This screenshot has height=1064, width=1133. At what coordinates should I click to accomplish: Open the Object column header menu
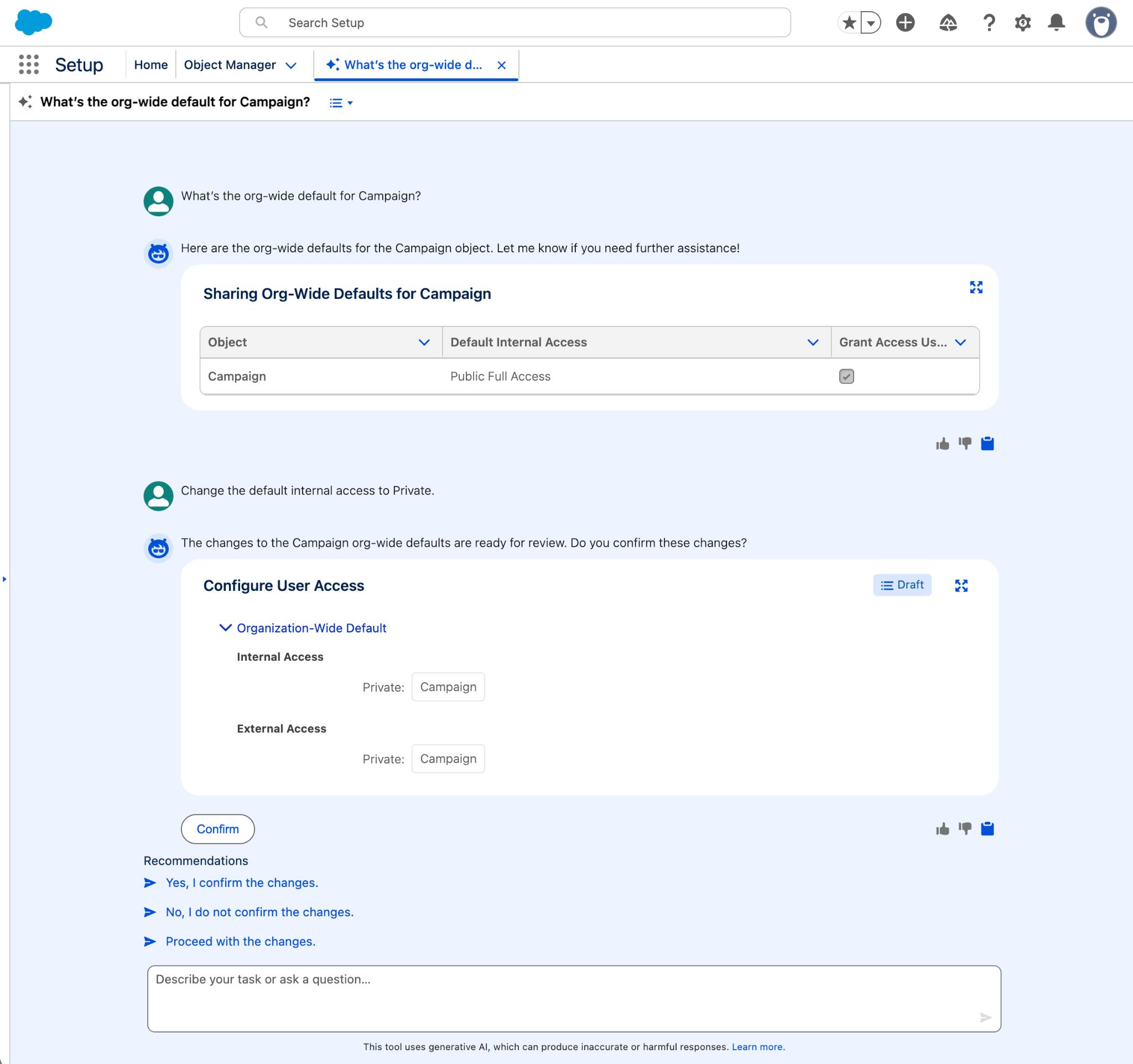[x=423, y=342]
